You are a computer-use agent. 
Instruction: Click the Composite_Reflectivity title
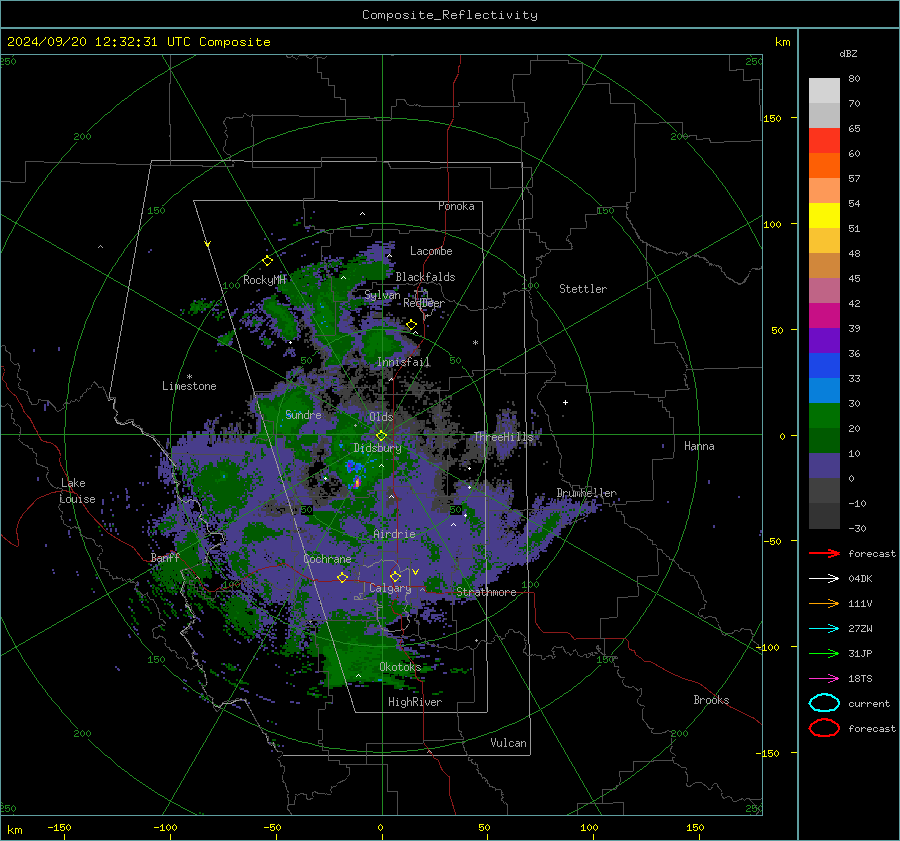[450, 15]
